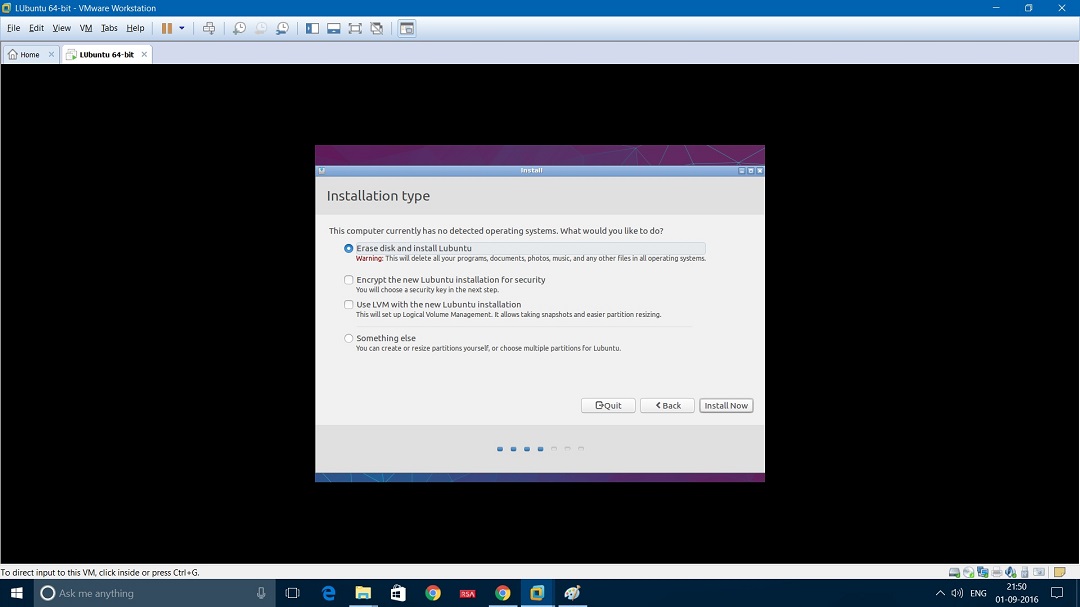This screenshot has height=607, width=1080.
Task: Open the snapshot manager
Action: (282, 28)
